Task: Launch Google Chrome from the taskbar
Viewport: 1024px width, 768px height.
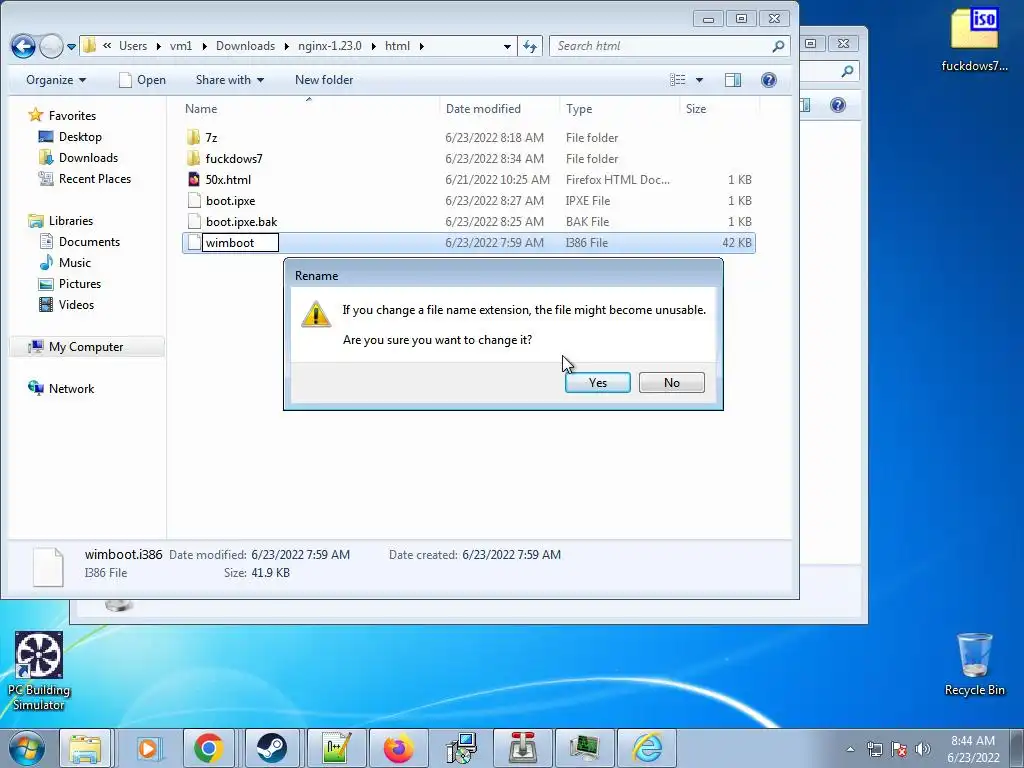Action: (209, 748)
